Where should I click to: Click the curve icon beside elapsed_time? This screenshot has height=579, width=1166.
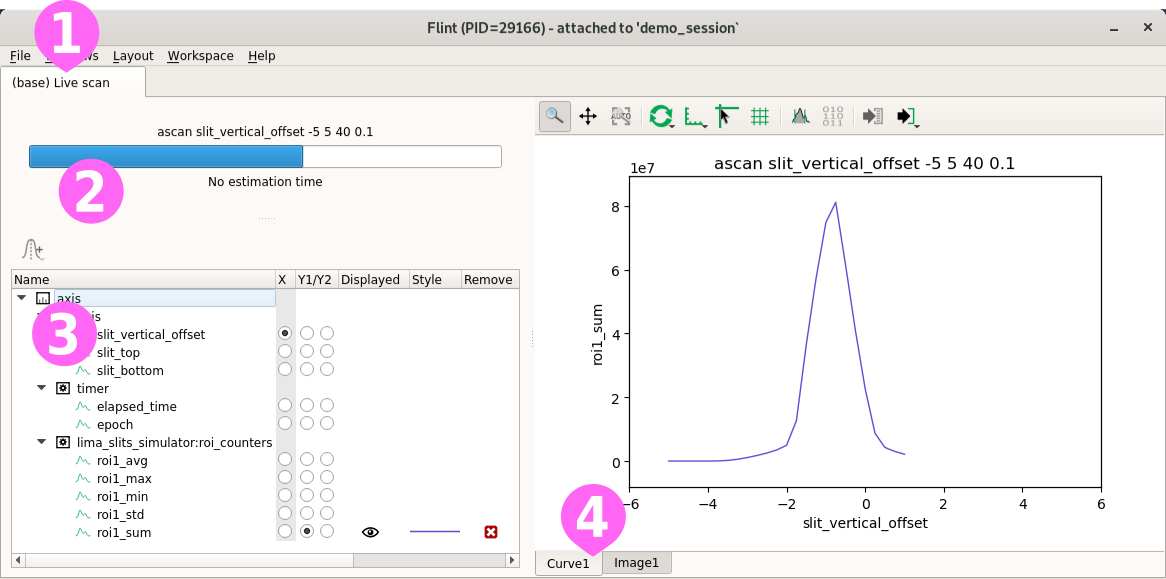[83, 407]
